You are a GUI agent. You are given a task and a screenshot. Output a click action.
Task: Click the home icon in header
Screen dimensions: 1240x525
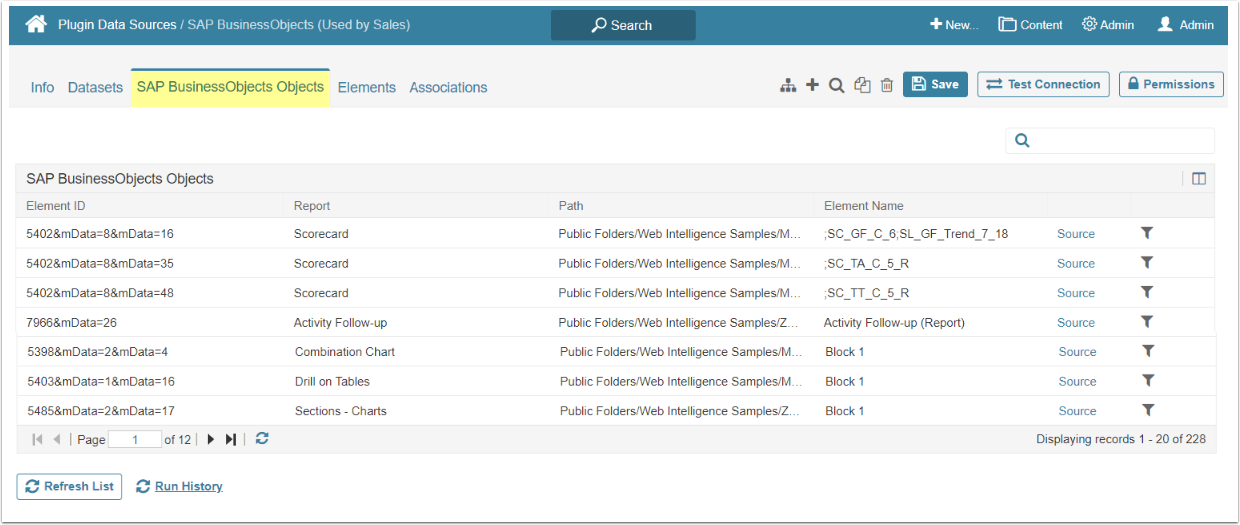tap(36, 25)
